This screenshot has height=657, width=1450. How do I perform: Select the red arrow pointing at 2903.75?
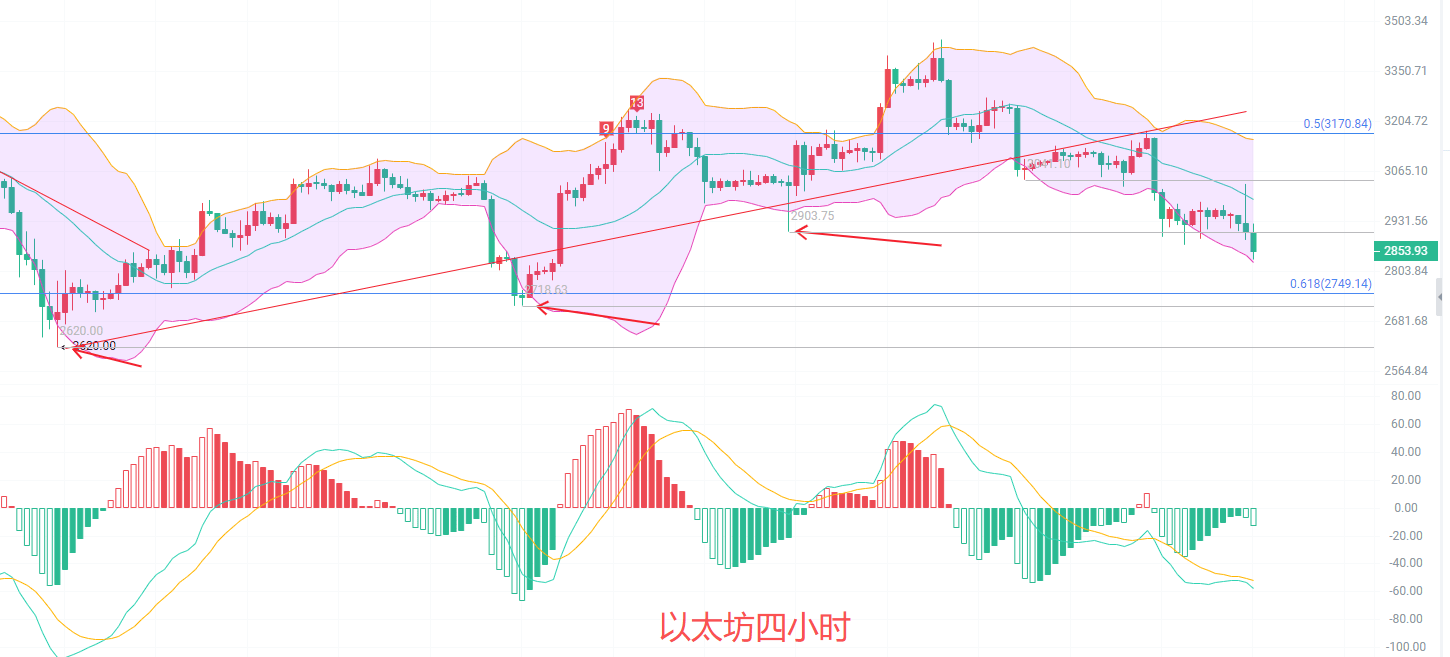(x=866, y=238)
